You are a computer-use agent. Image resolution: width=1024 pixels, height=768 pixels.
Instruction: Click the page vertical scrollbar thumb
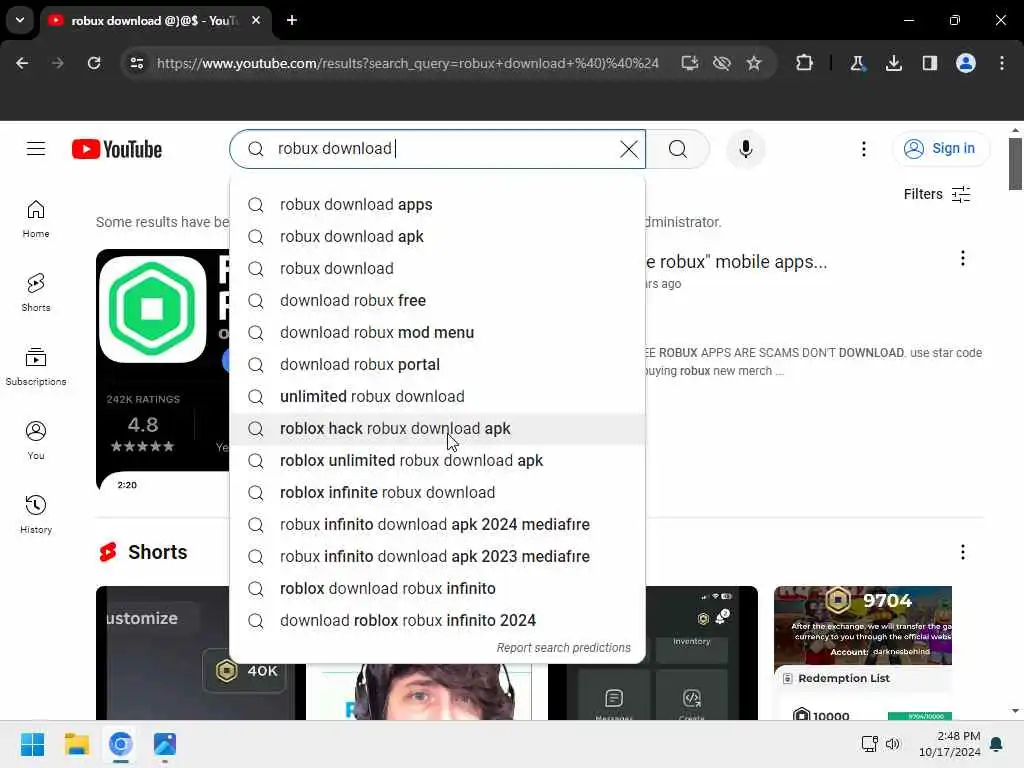pyautogui.click(x=1015, y=163)
